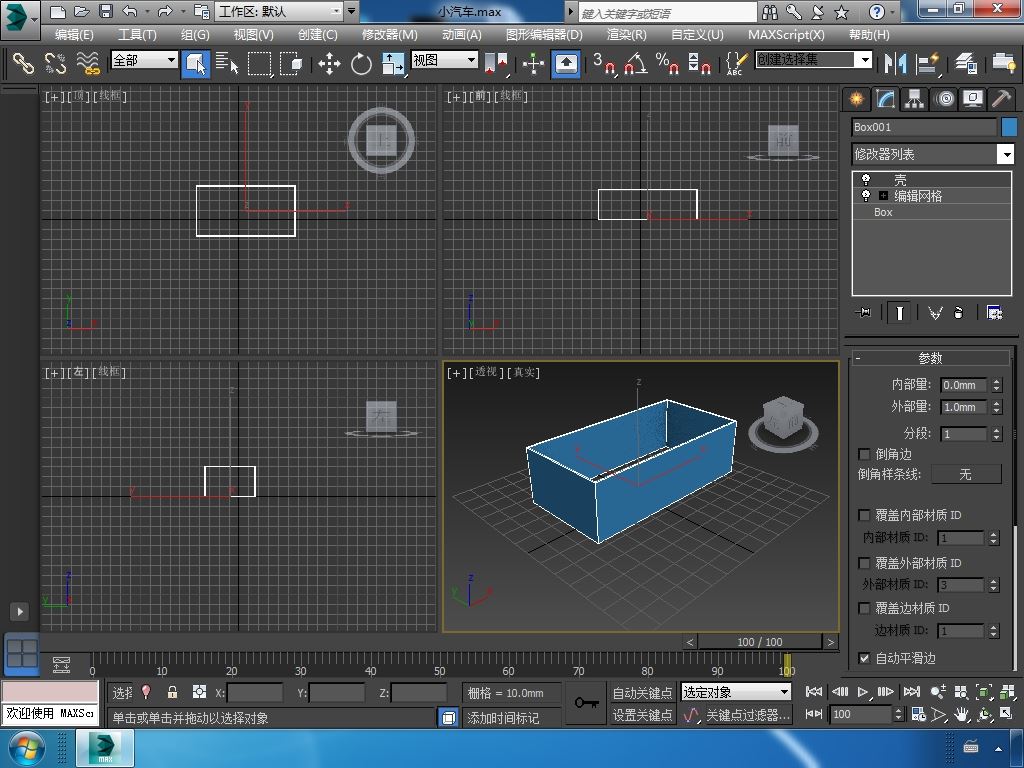Open the 选定对象 key filter dropdown
The width and height of the screenshot is (1024, 768).
[735, 692]
